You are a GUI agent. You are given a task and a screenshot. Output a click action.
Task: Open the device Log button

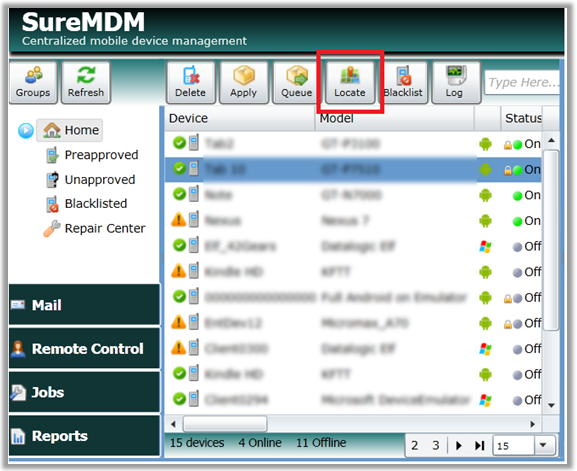point(456,82)
